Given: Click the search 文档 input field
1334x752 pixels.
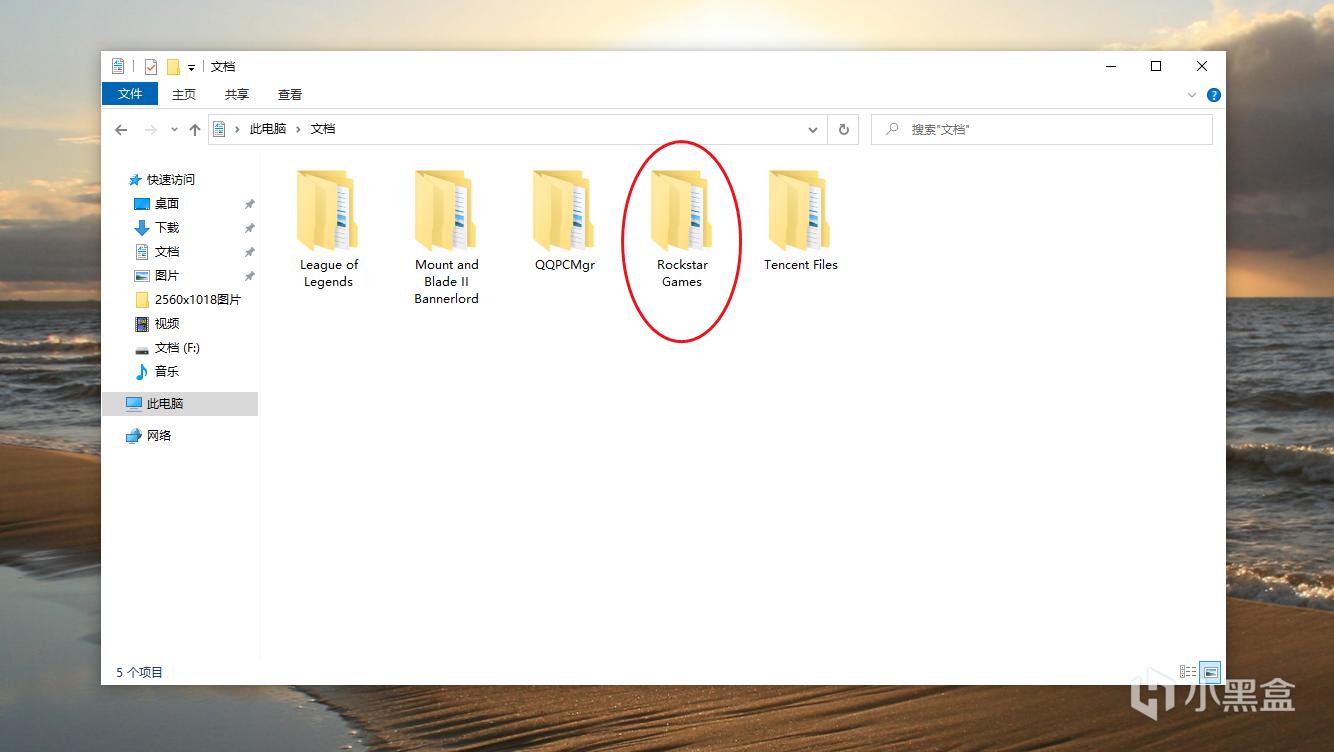Looking at the screenshot, I should tap(1042, 129).
